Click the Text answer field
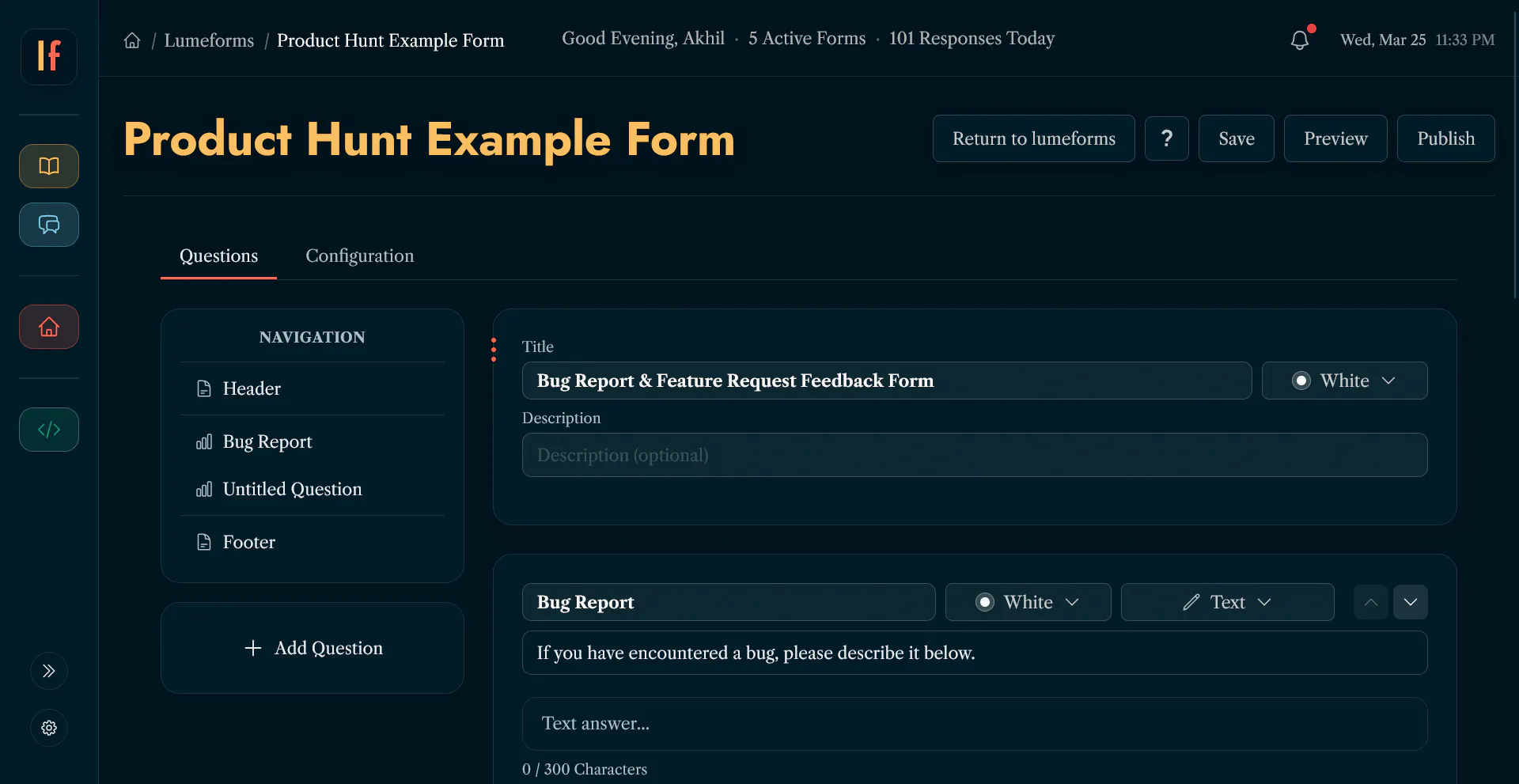This screenshot has width=1519, height=784. point(975,724)
